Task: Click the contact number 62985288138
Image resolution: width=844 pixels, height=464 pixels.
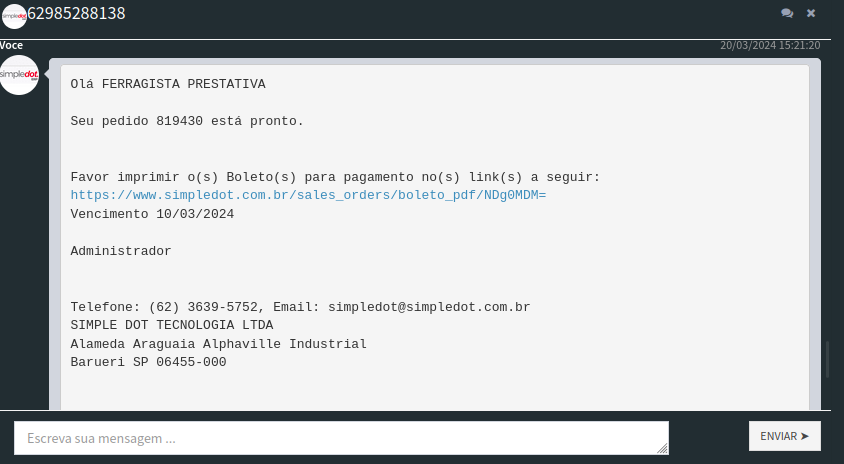Action: click(x=76, y=14)
